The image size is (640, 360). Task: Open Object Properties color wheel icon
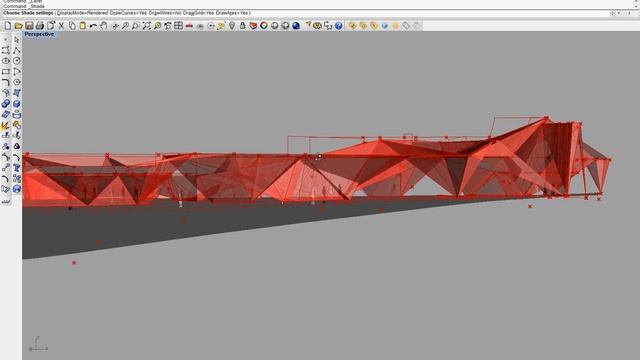(x=264, y=26)
